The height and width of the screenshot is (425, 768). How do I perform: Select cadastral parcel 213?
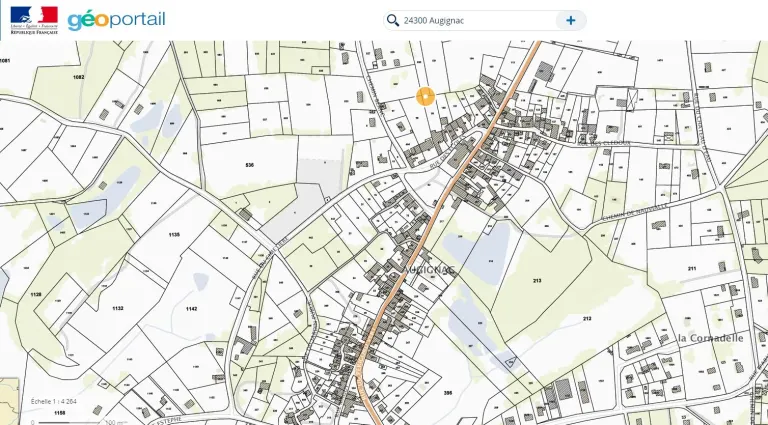537,281
